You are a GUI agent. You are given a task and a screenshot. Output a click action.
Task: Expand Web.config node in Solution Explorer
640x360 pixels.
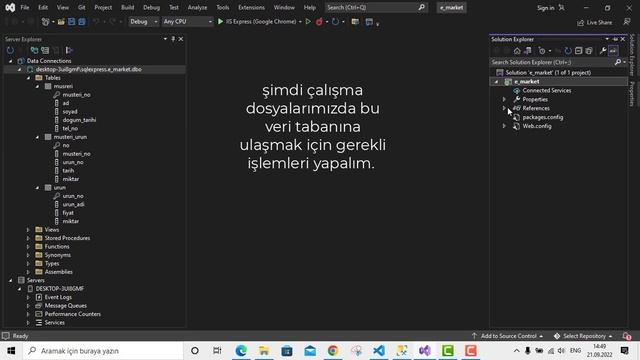pos(504,126)
